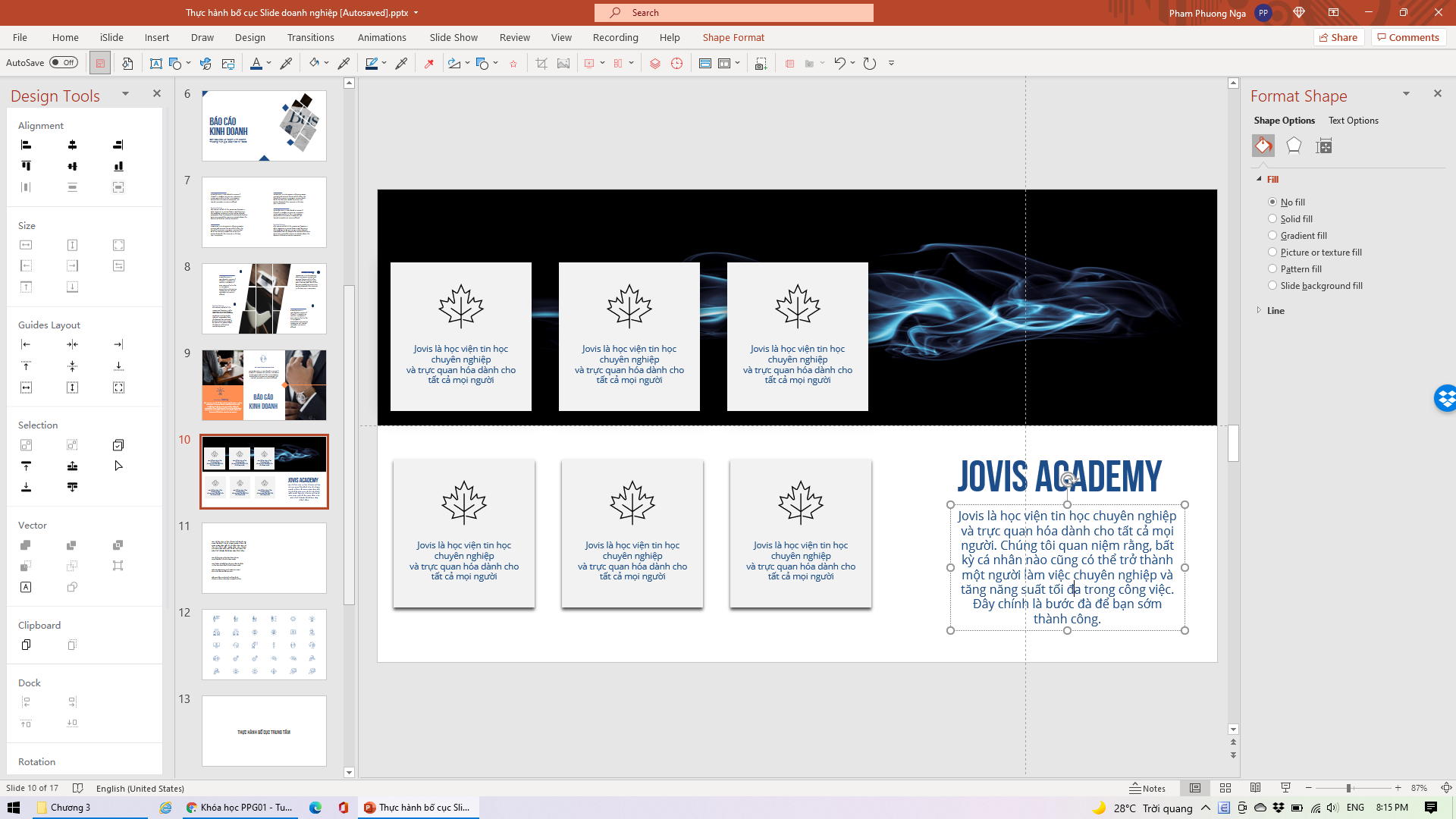This screenshot has height=819, width=1456.
Task: Click the left guide icon in Guides Layout
Action: click(26, 344)
